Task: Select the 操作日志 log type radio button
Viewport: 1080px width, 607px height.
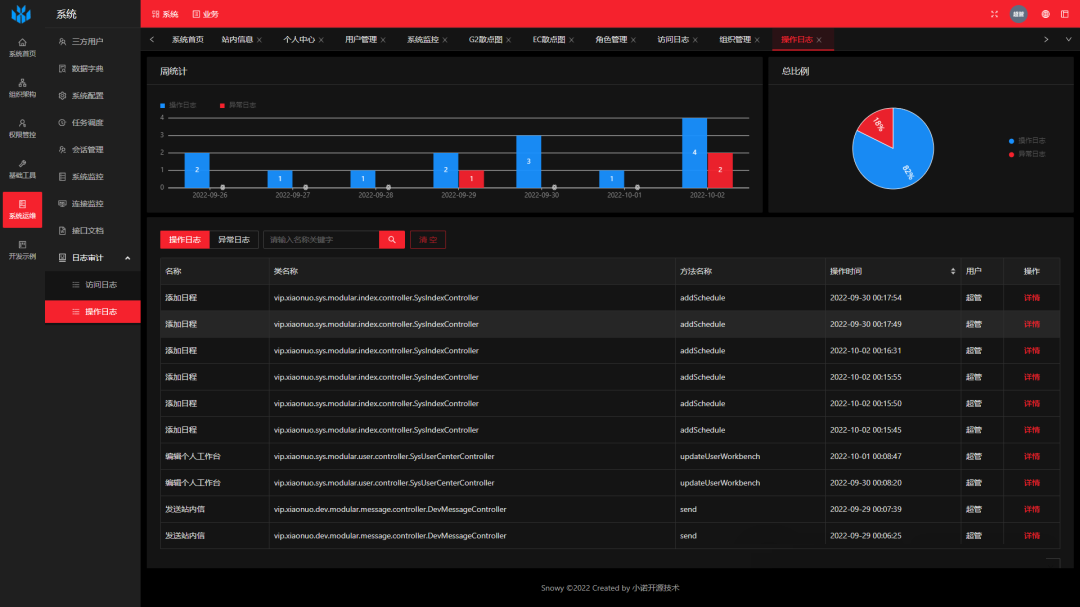Action: pyautogui.click(x=185, y=240)
